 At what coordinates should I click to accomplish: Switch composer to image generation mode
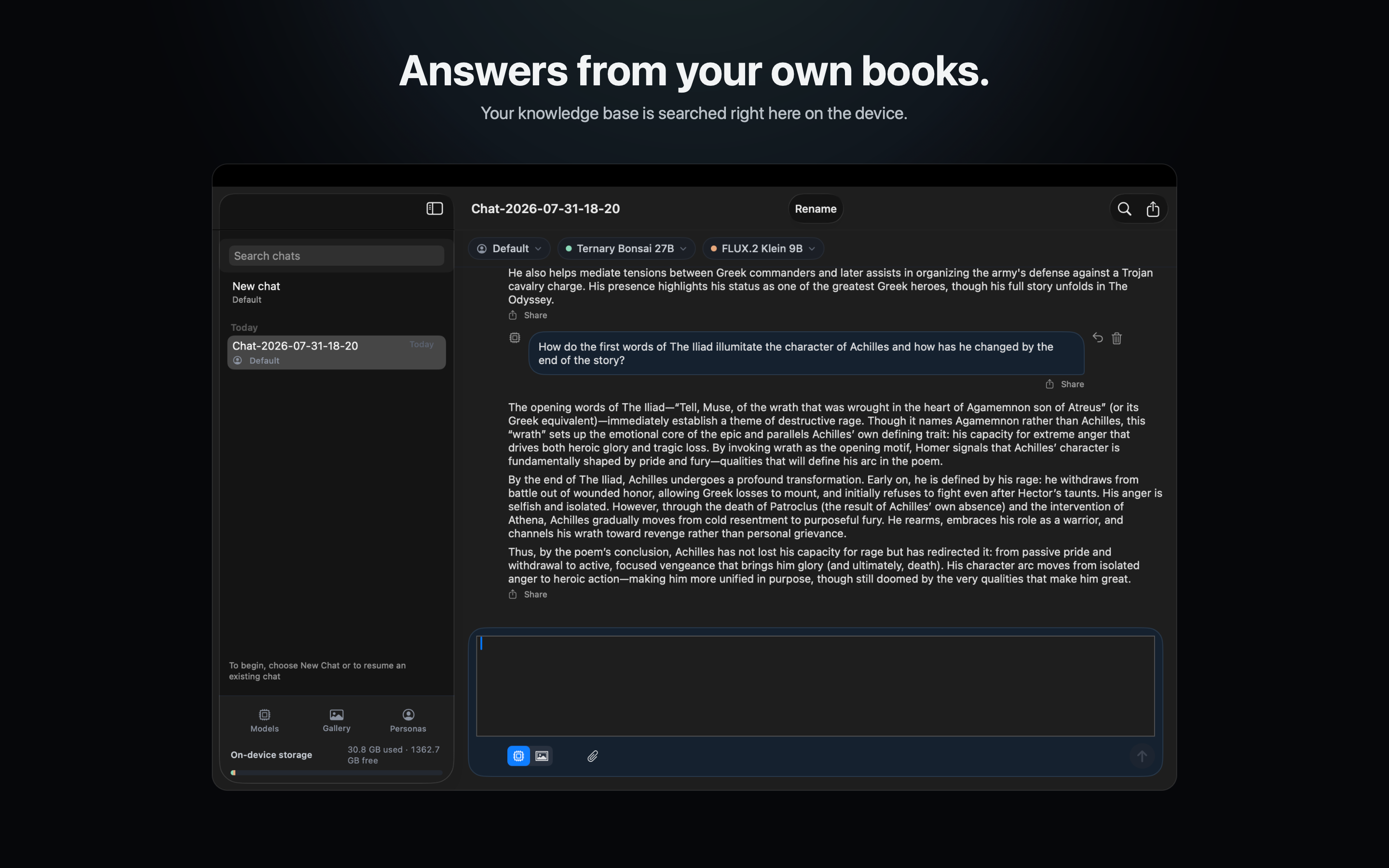(x=541, y=756)
